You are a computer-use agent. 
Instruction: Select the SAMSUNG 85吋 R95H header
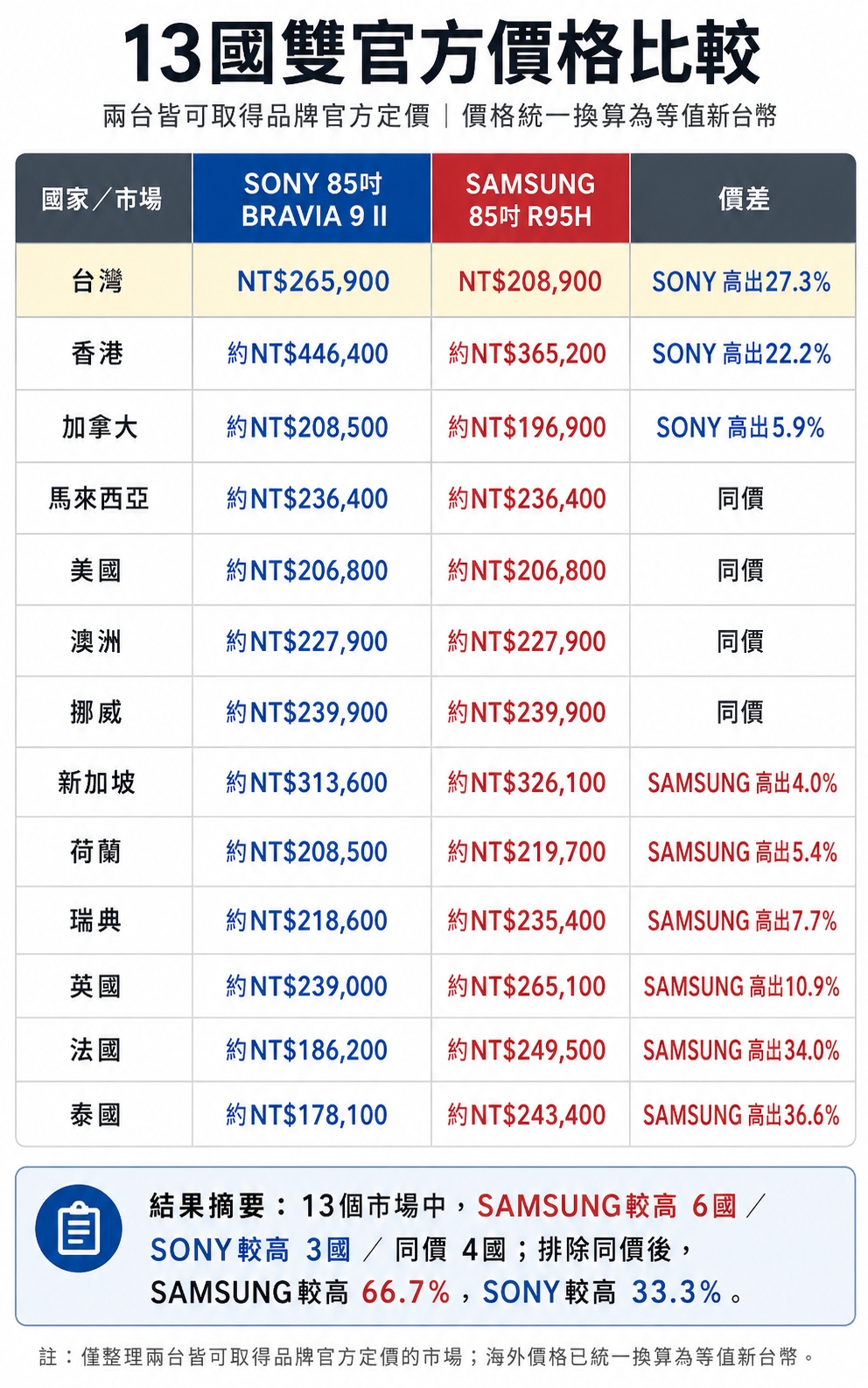tap(530, 199)
